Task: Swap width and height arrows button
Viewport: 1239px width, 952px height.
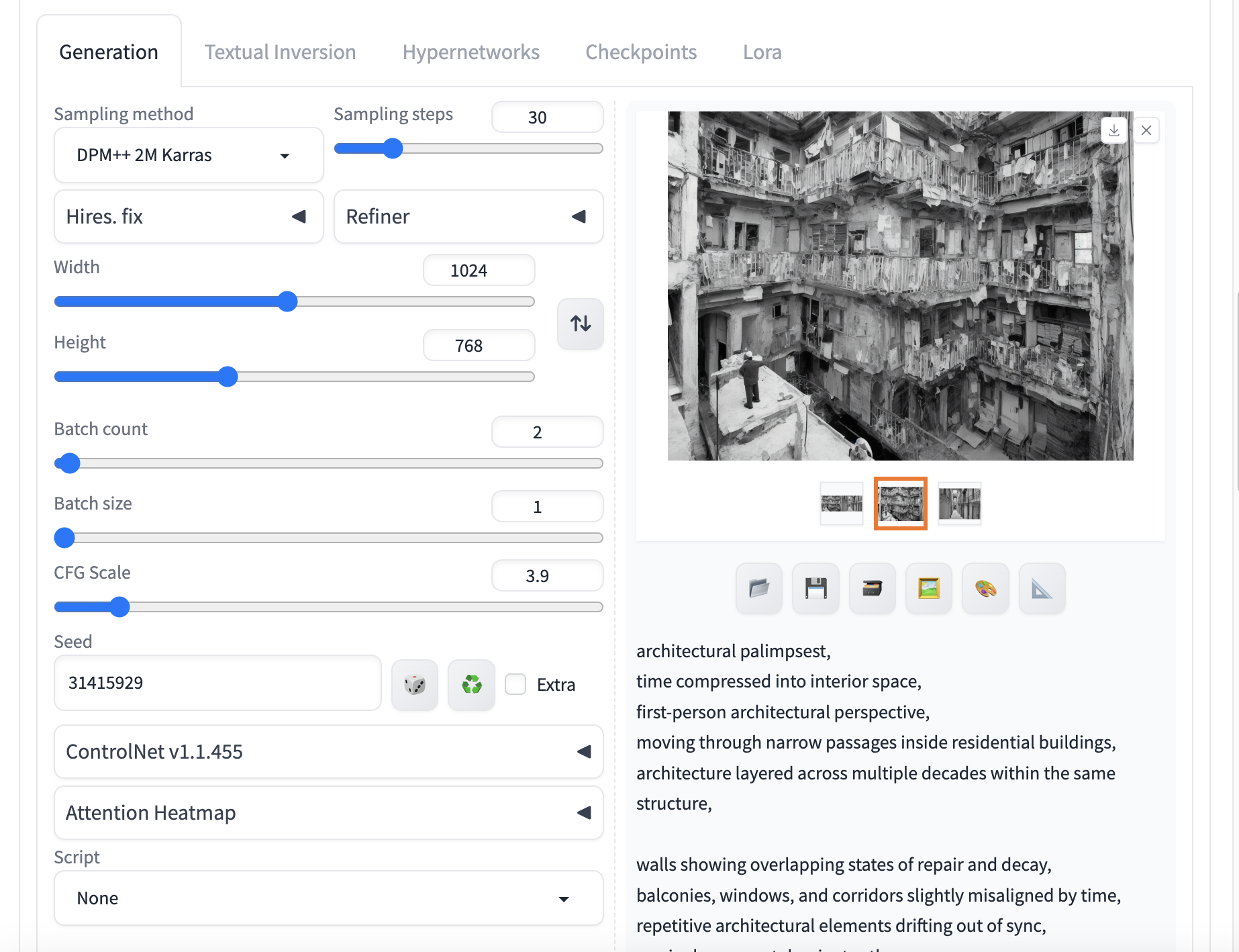Action: [581, 324]
